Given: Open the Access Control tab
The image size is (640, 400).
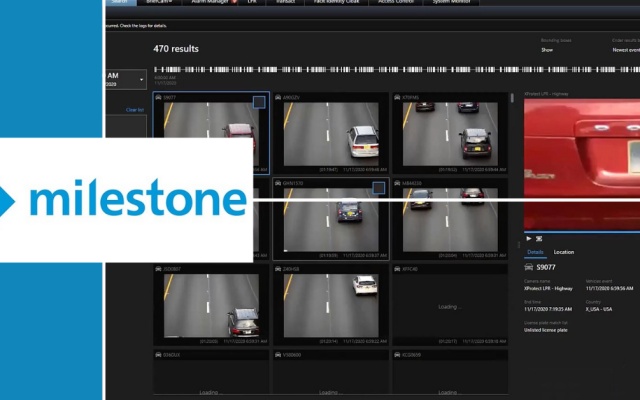Looking at the screenshot, I should tap(395, 2).
